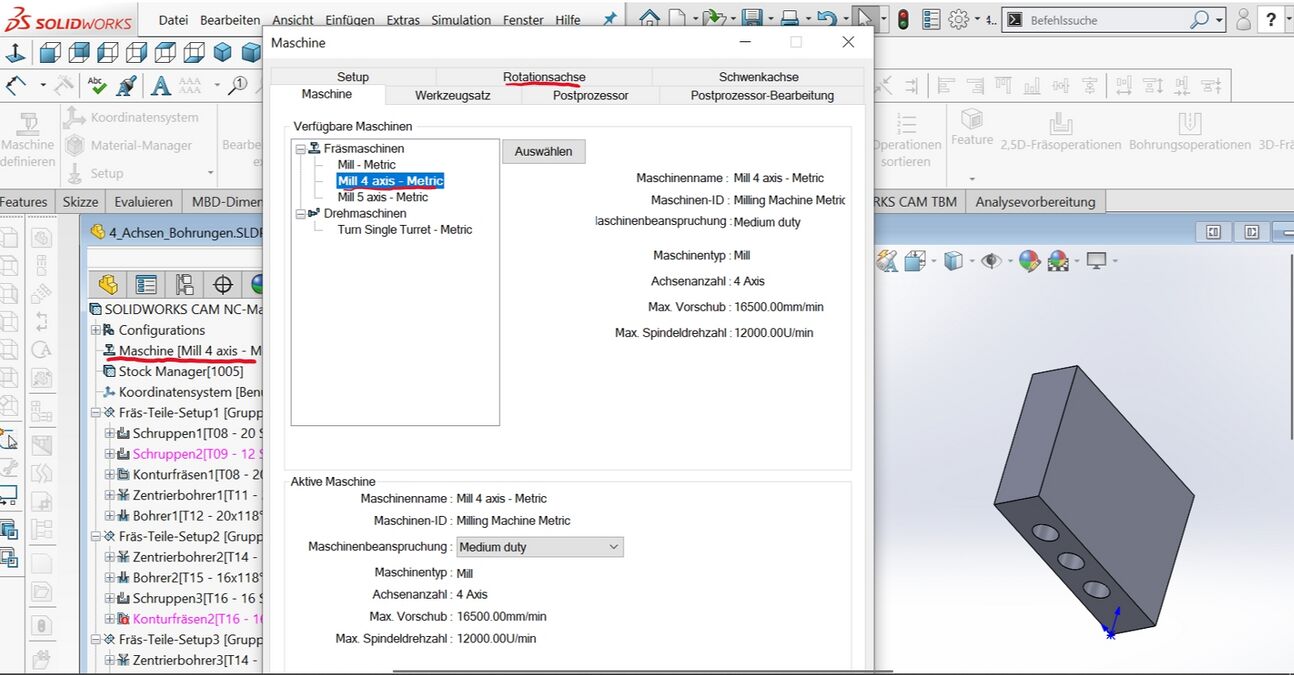Click the Edit Appearance color sphere icon
This screenshot has width=1294, height=675.
tap(1029, 261)
